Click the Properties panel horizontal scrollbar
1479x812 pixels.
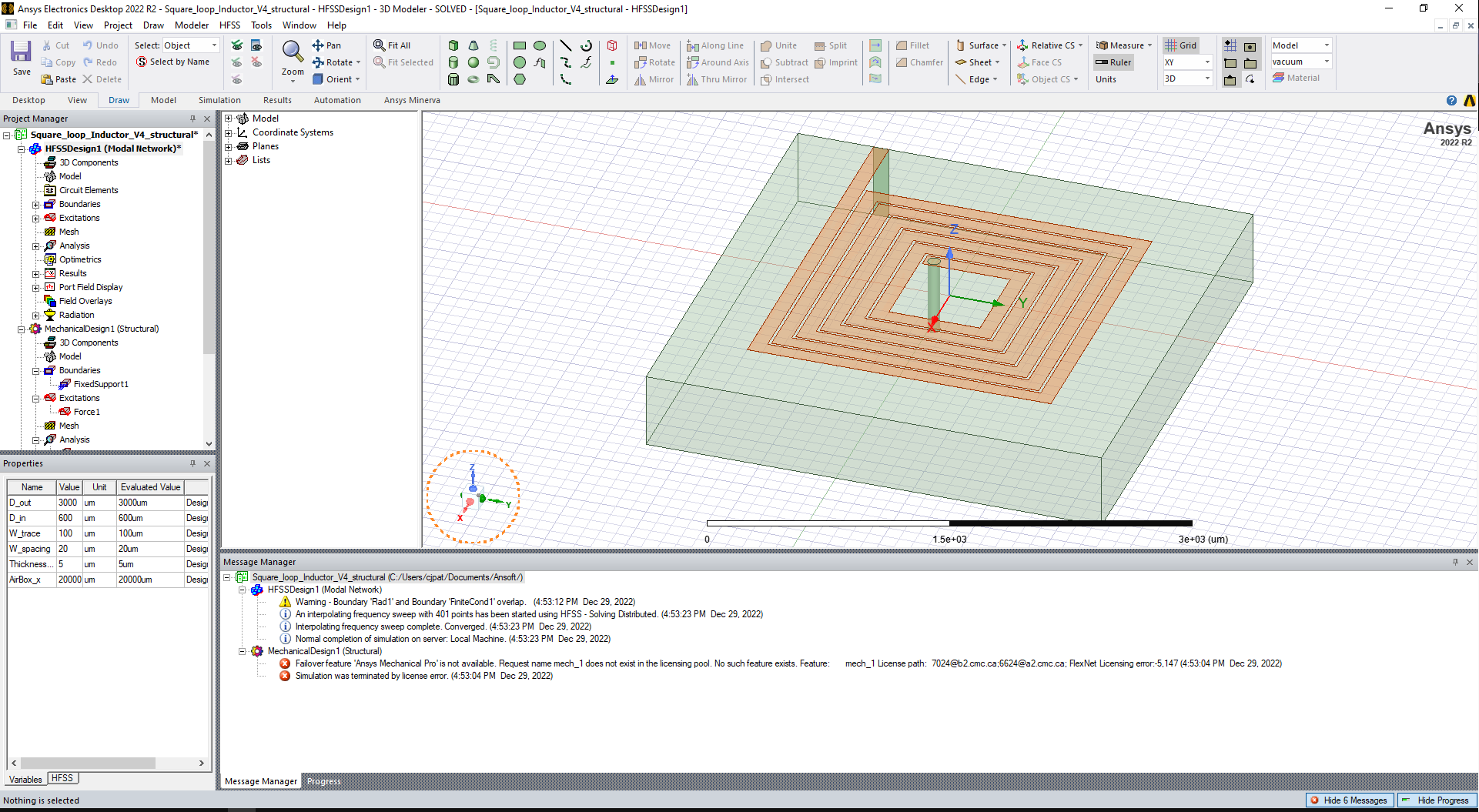point(89,764)
